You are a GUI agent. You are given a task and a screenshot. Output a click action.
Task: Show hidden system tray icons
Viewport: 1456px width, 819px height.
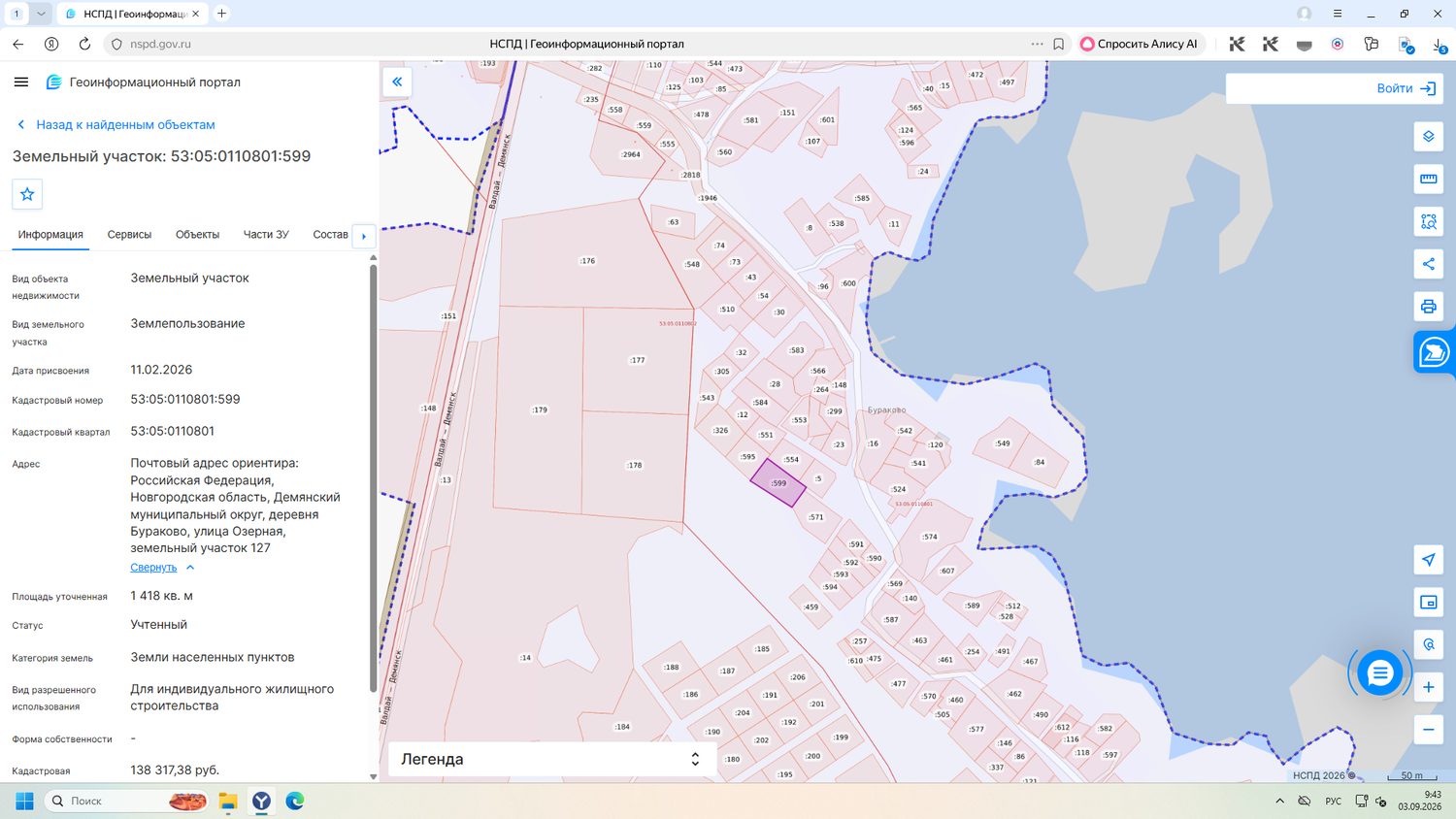1279,802
